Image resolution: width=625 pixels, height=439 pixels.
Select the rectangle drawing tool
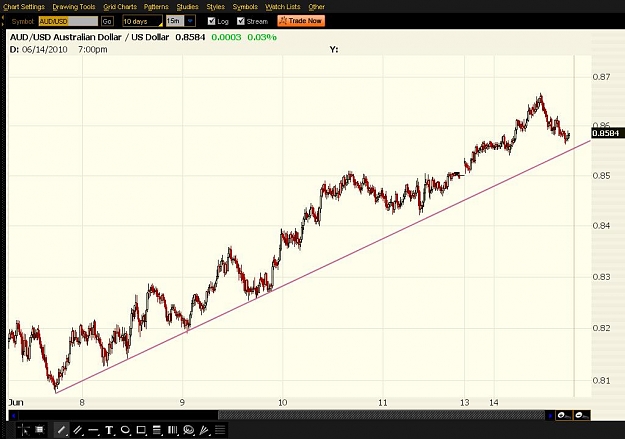pos(141,430)
